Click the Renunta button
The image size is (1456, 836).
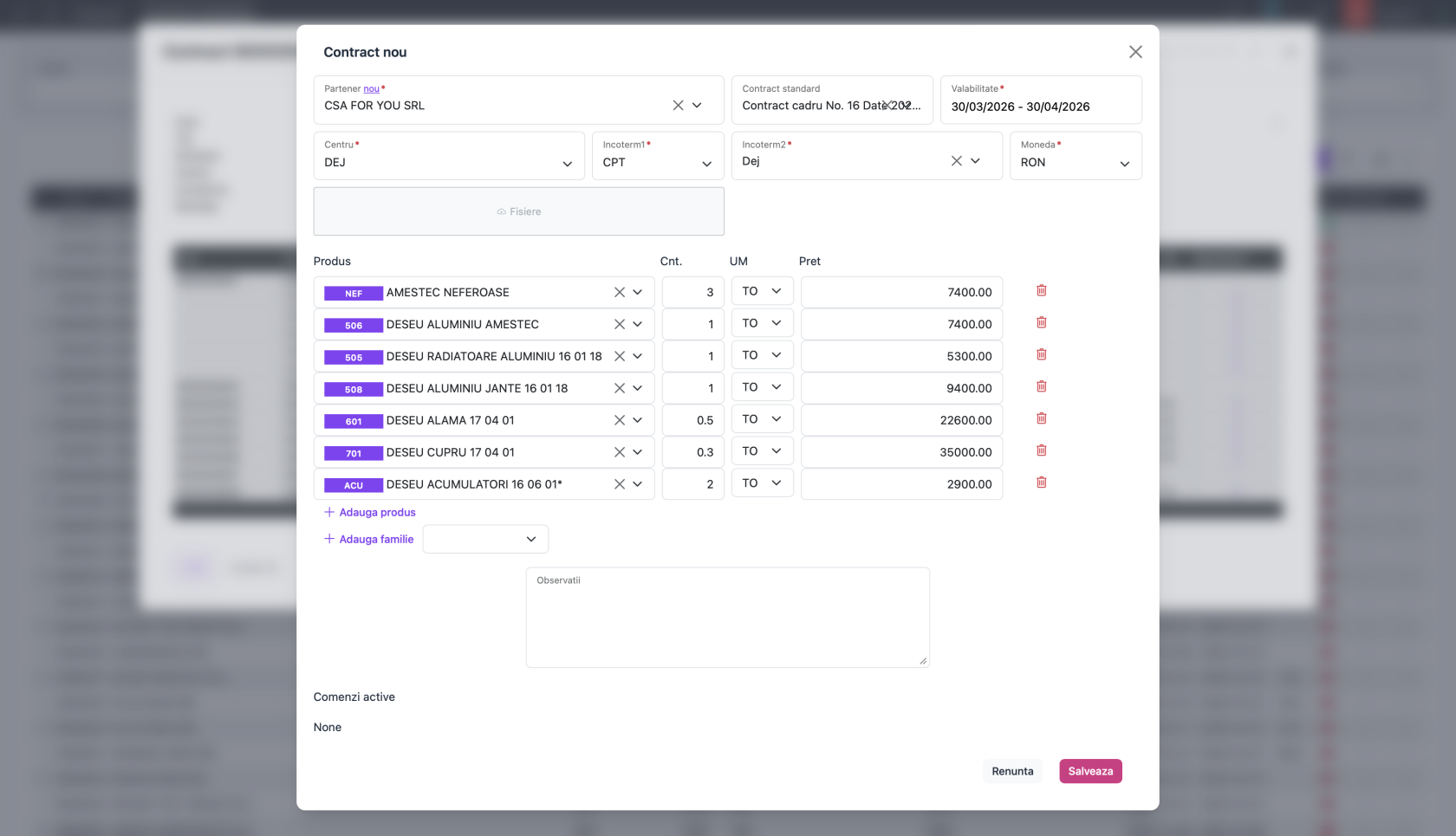tap(1012, 771)
